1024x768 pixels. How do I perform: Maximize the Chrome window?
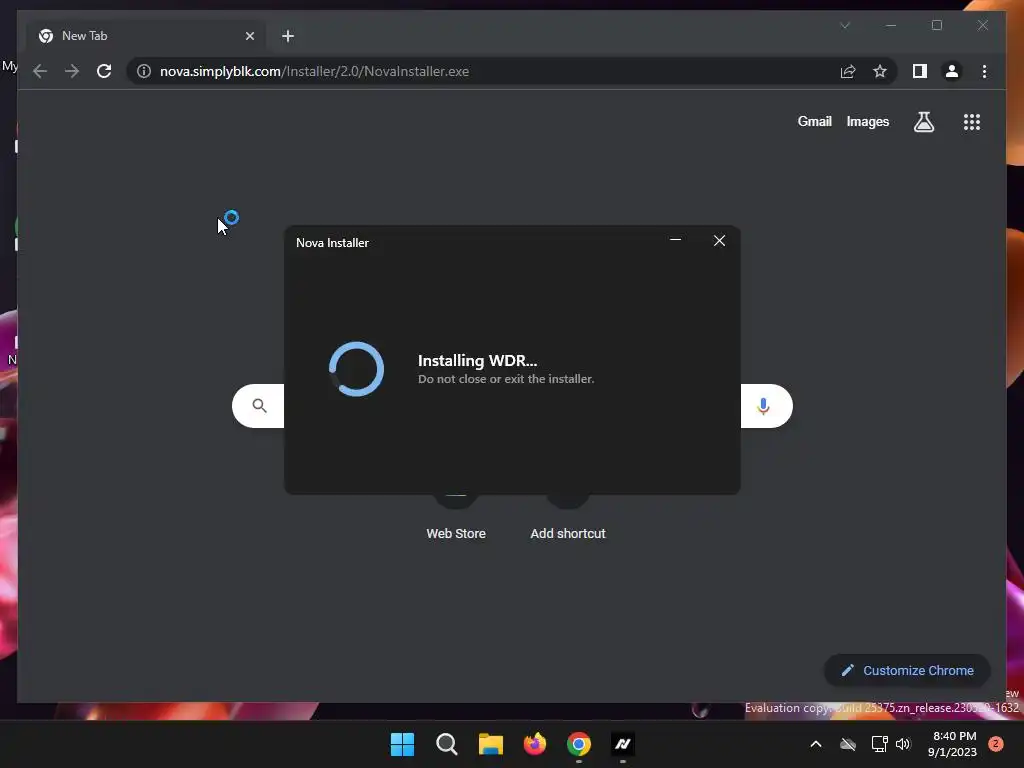click(x=937, y=25)
